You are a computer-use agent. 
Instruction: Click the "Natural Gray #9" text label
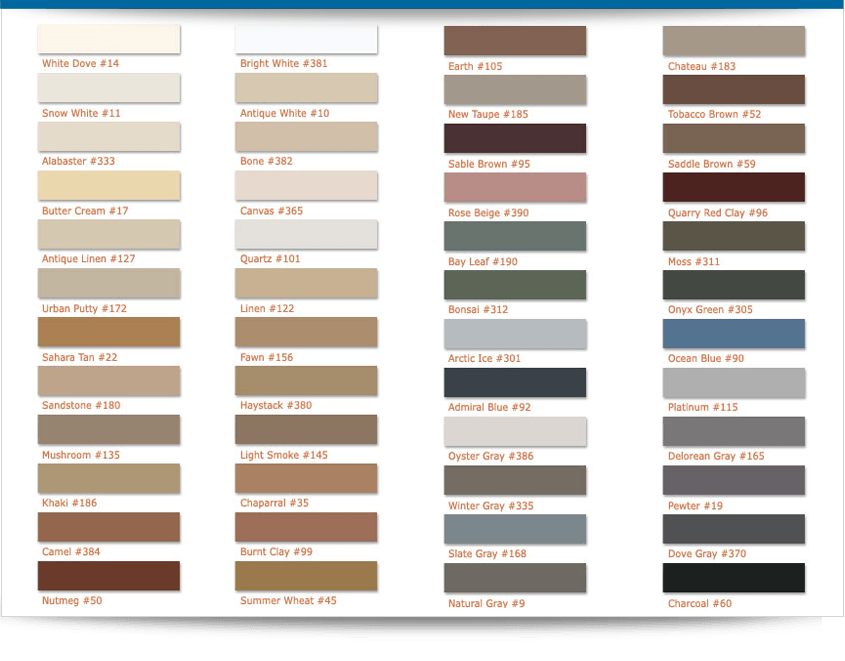click(x=487, y=603)
